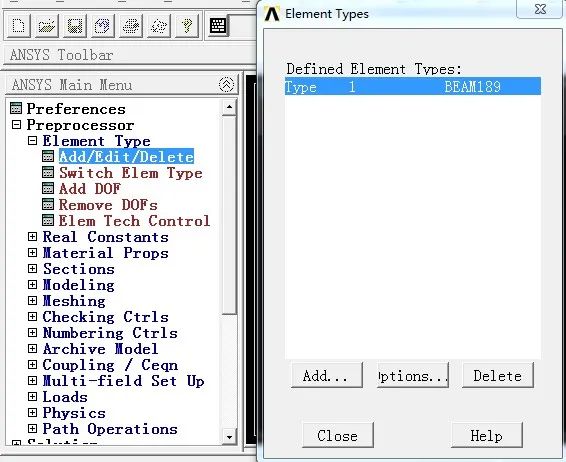Click Main Menu scrollbar up arrow
Screen dimensions: 566x462
point(229,107)
